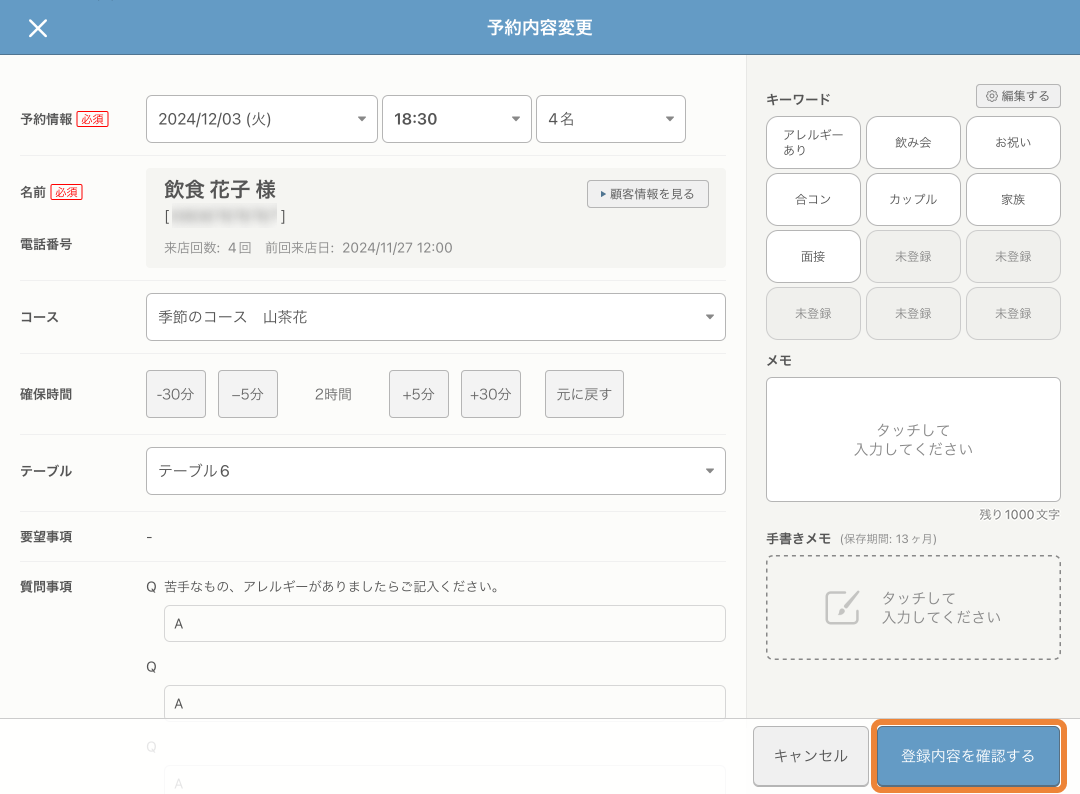Open the 18:30 time dropdown
The image size is (1080, 794).
click(456, 118)
